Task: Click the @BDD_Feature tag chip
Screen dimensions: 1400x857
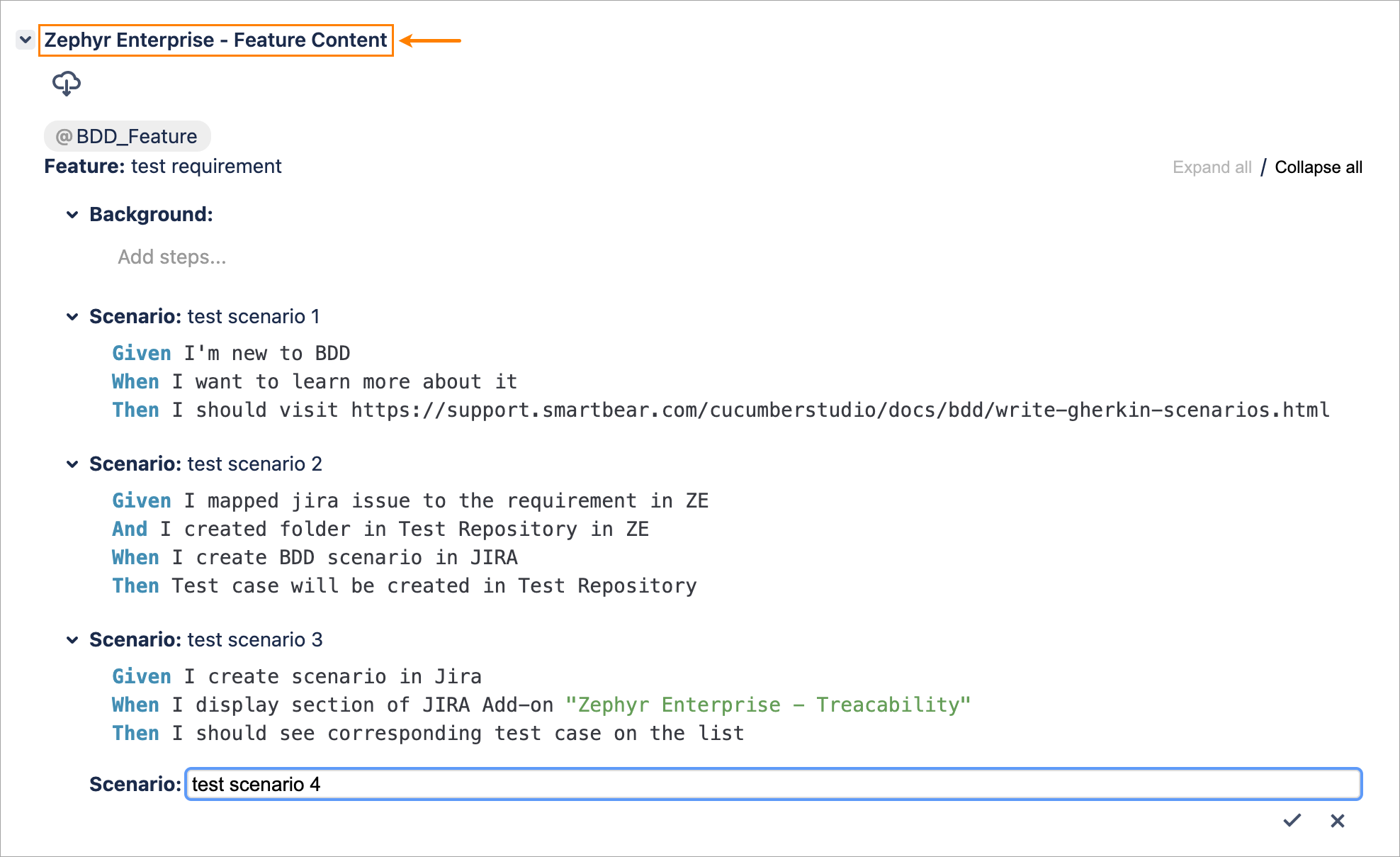Action: pyautogui.click(x=128, y=136)
